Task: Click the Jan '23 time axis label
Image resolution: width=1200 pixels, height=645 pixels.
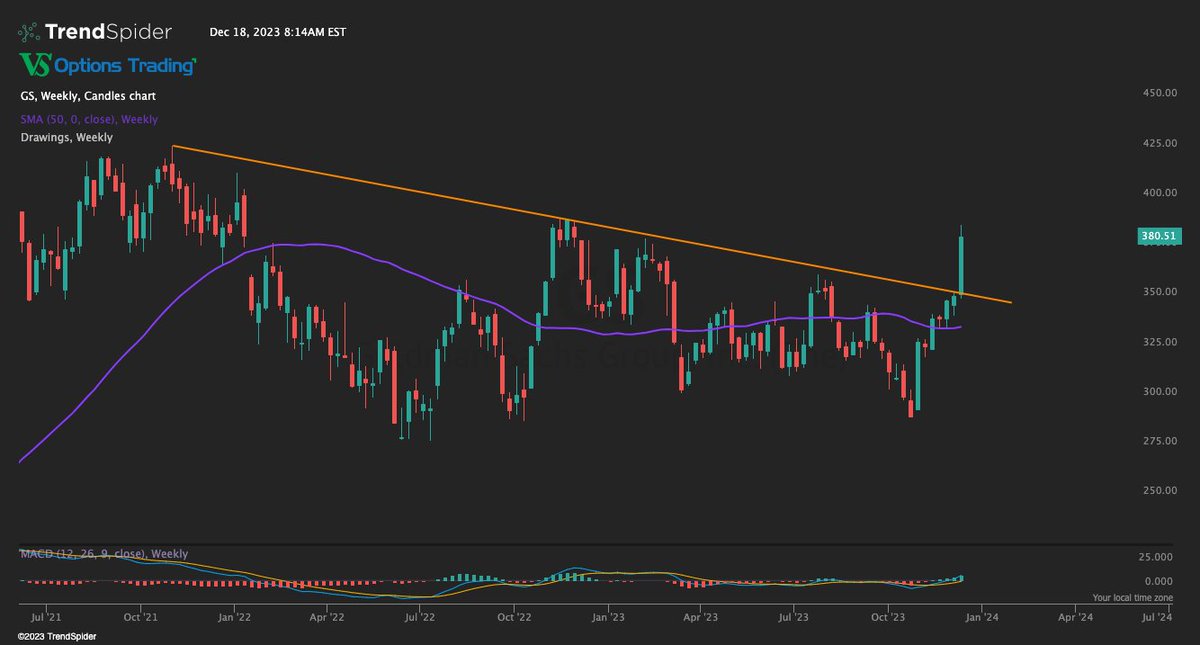Action: tap(608, 618)
